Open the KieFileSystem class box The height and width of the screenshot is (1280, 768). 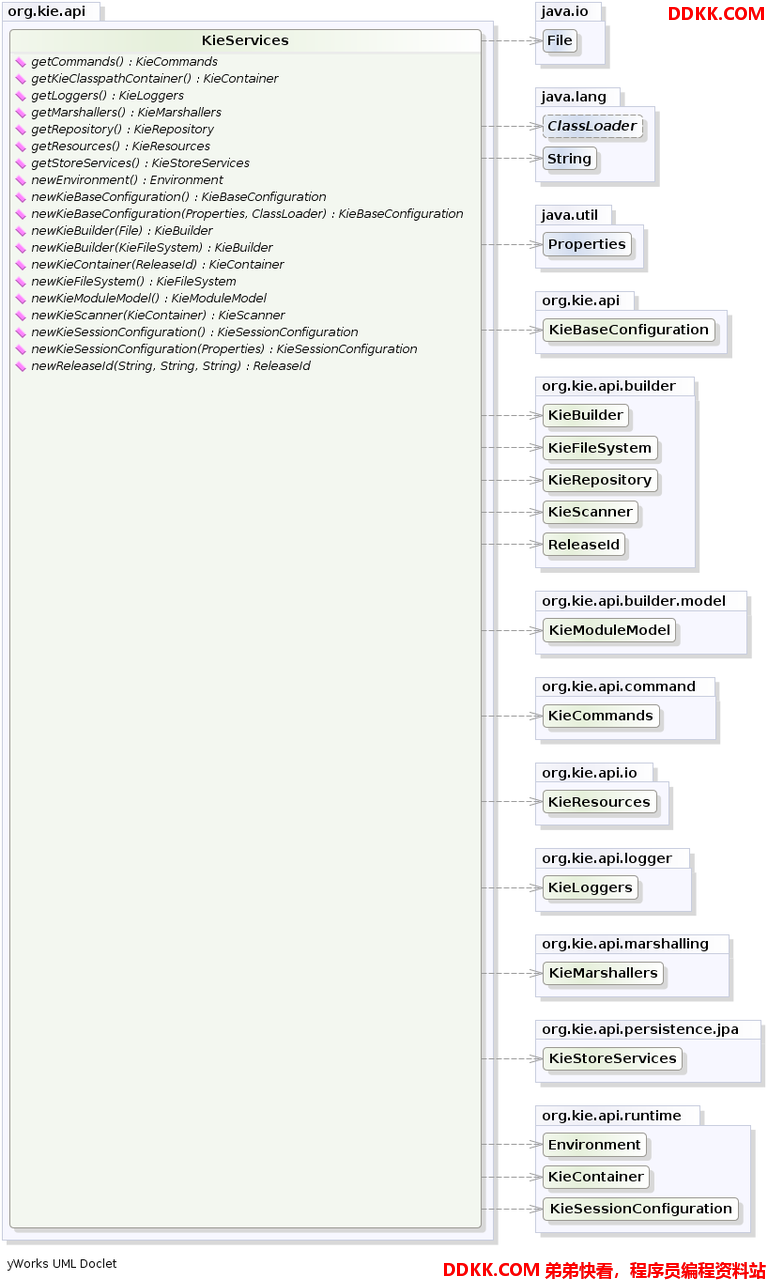(x=600, y=448)
